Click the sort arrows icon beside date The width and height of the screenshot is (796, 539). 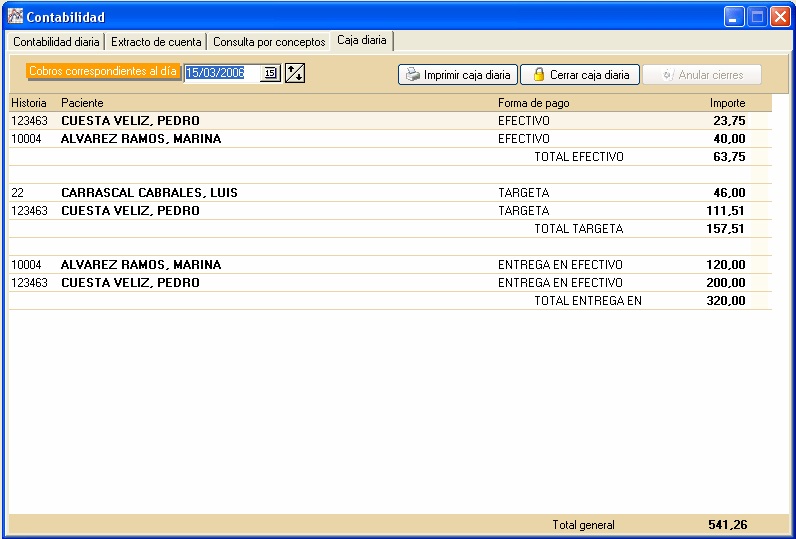294,73
